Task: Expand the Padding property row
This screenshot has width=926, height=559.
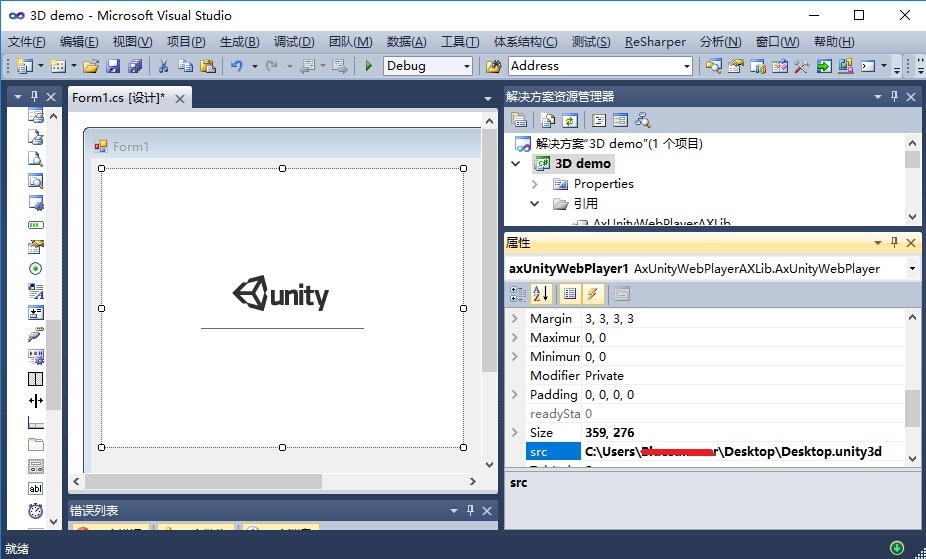Action: (x=514, y=394)
